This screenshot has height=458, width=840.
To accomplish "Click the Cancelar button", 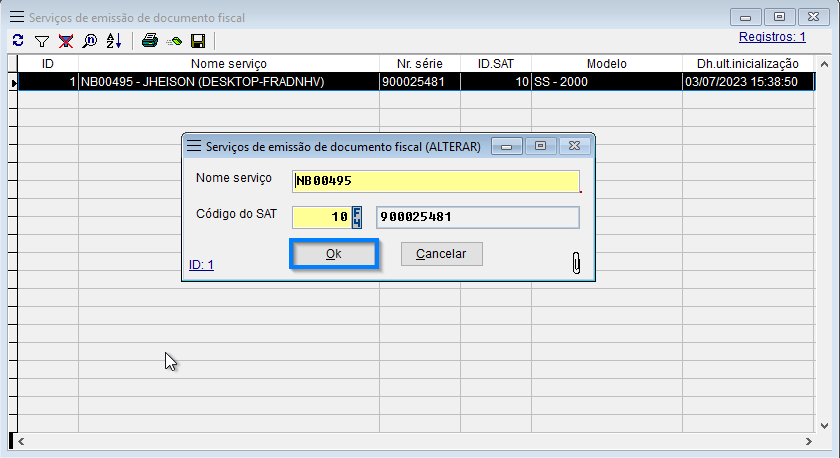I will (x=441, y=254).
